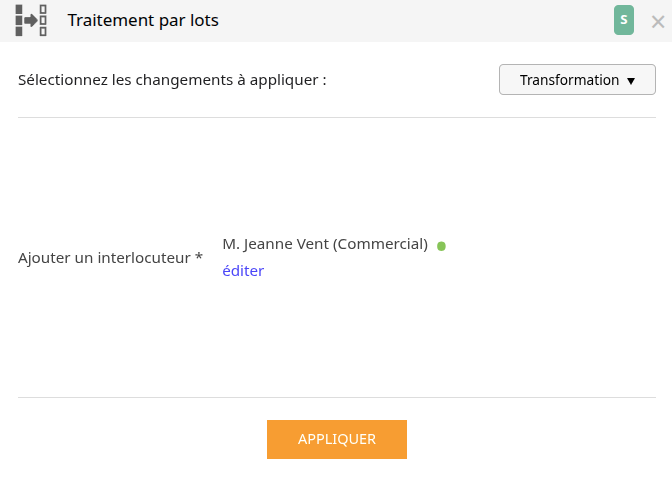Viewport: 672px width, 499px height.
Task: Click the green S badge icon
Action: pos(624,20)
